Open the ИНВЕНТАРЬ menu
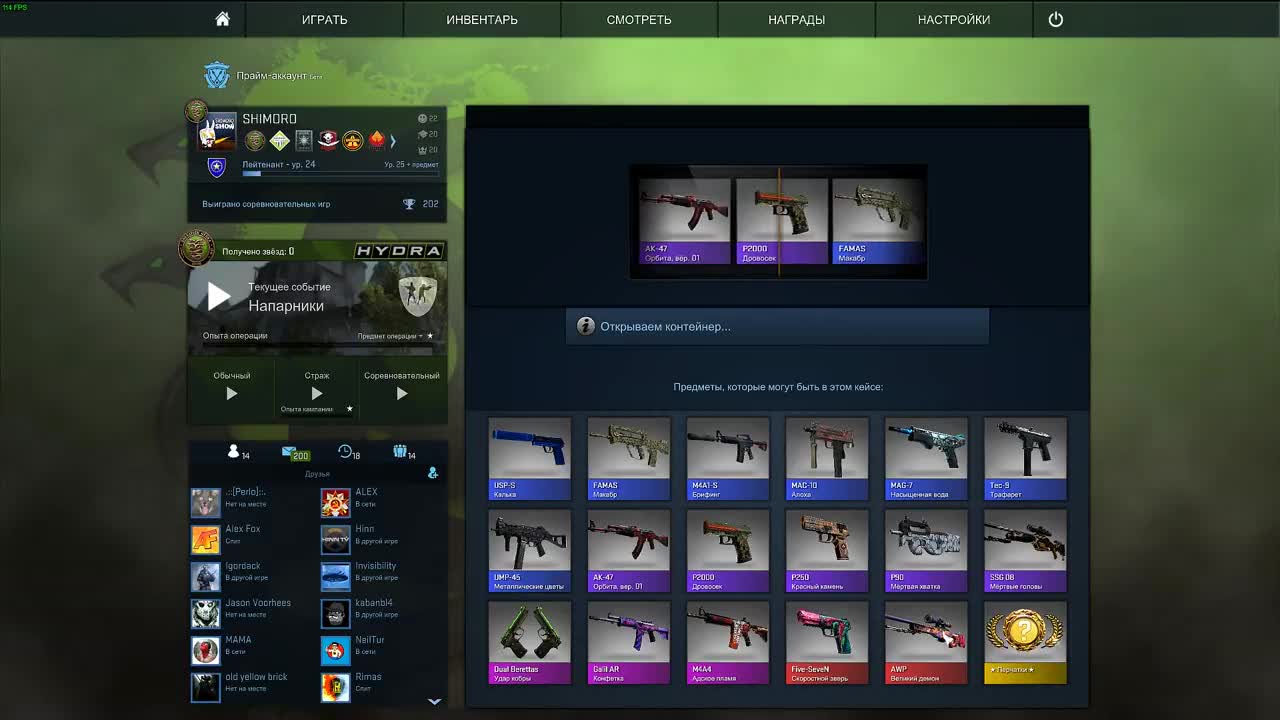1280x720 pixels. tap(482, 19)
